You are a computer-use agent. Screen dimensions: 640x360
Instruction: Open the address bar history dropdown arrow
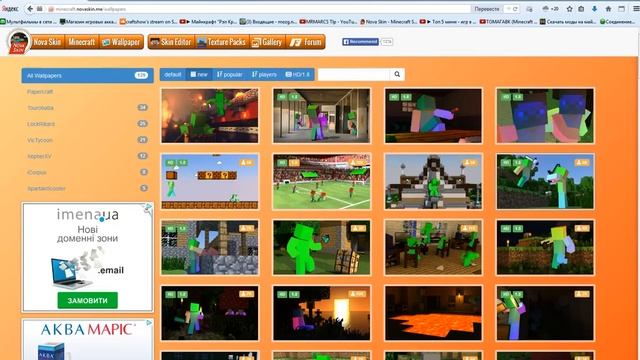pyautogui.click(x=508, y=9)
